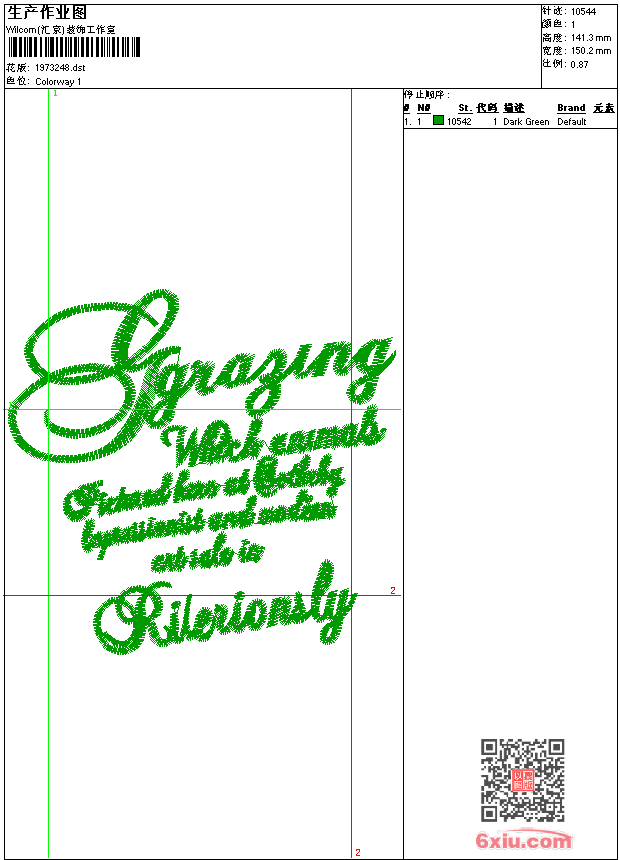Click the Wilcom studio name text

(x=61, y=30)
